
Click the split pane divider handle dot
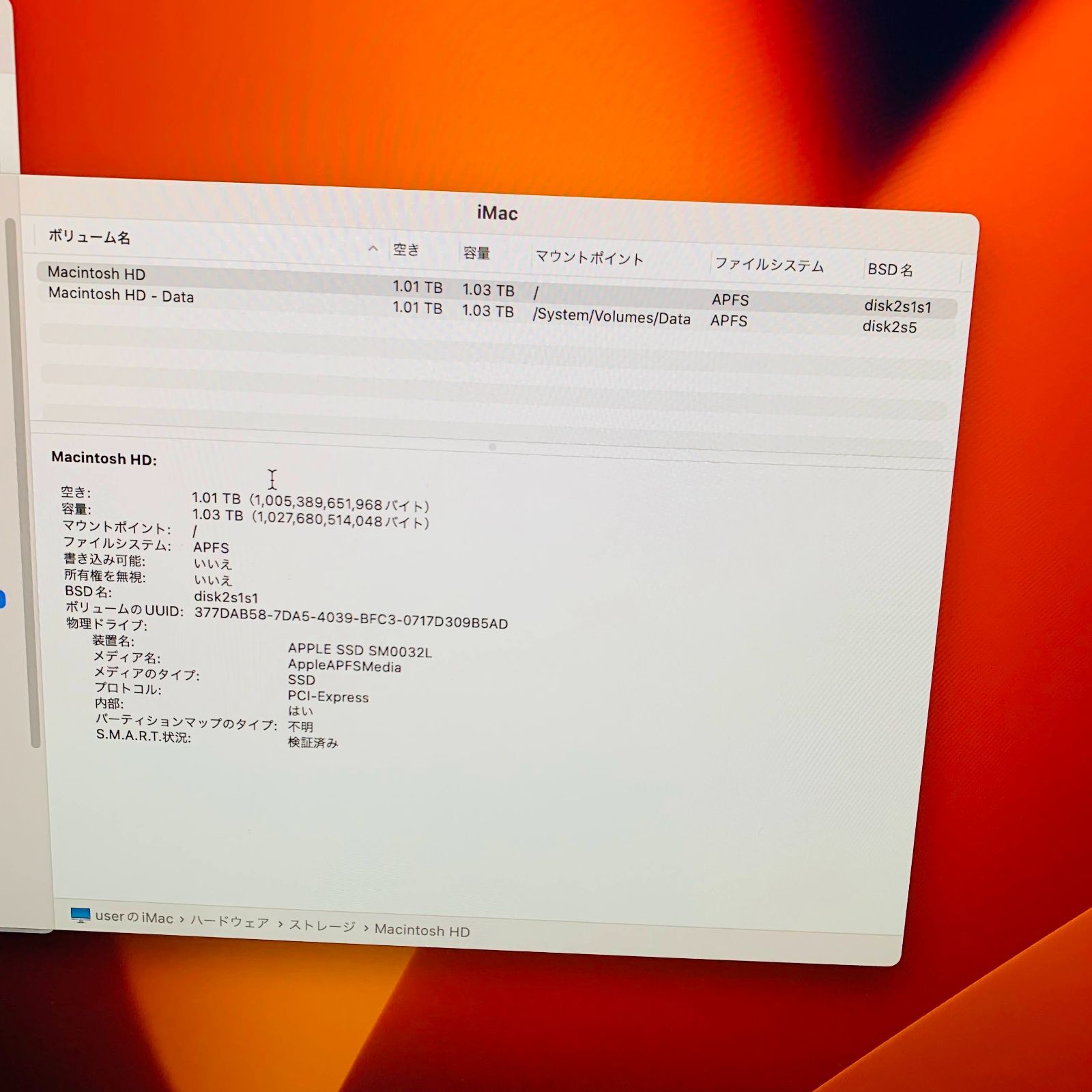coord(492,447)
